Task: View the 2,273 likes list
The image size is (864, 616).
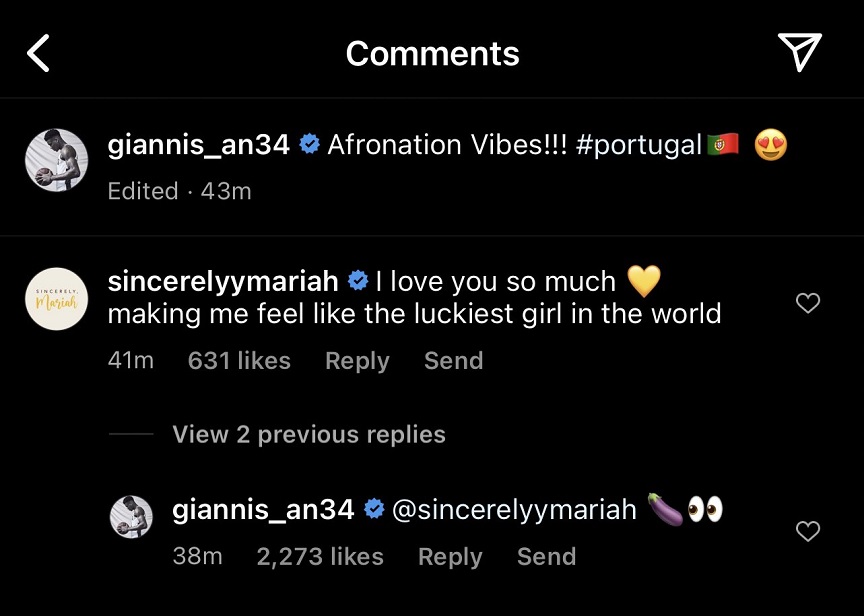Action: click(x=320, y=557)
